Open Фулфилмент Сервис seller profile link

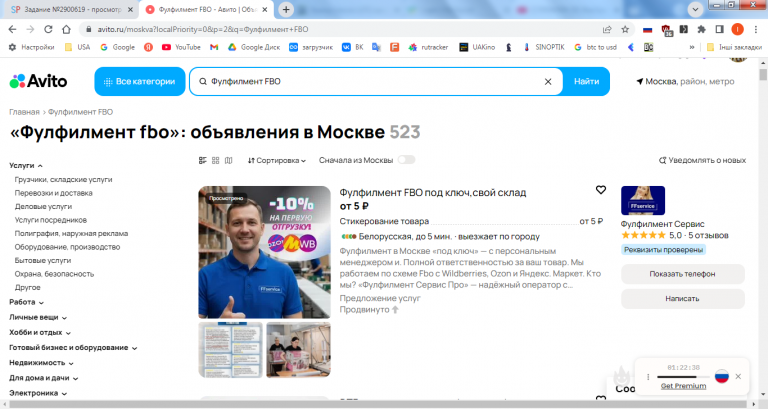(662, 224)
